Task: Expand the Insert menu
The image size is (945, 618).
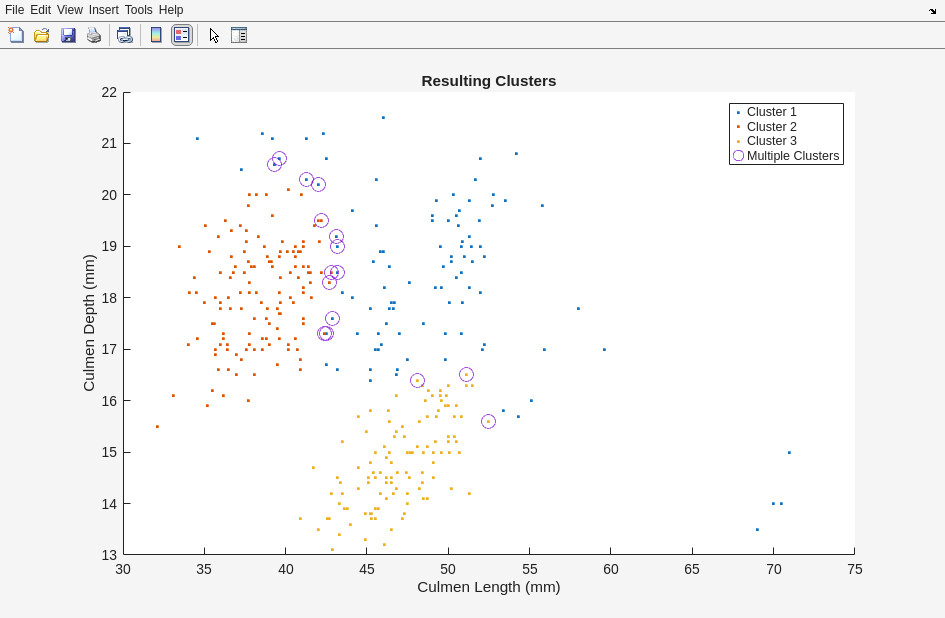Action: (x=103, y=10)
